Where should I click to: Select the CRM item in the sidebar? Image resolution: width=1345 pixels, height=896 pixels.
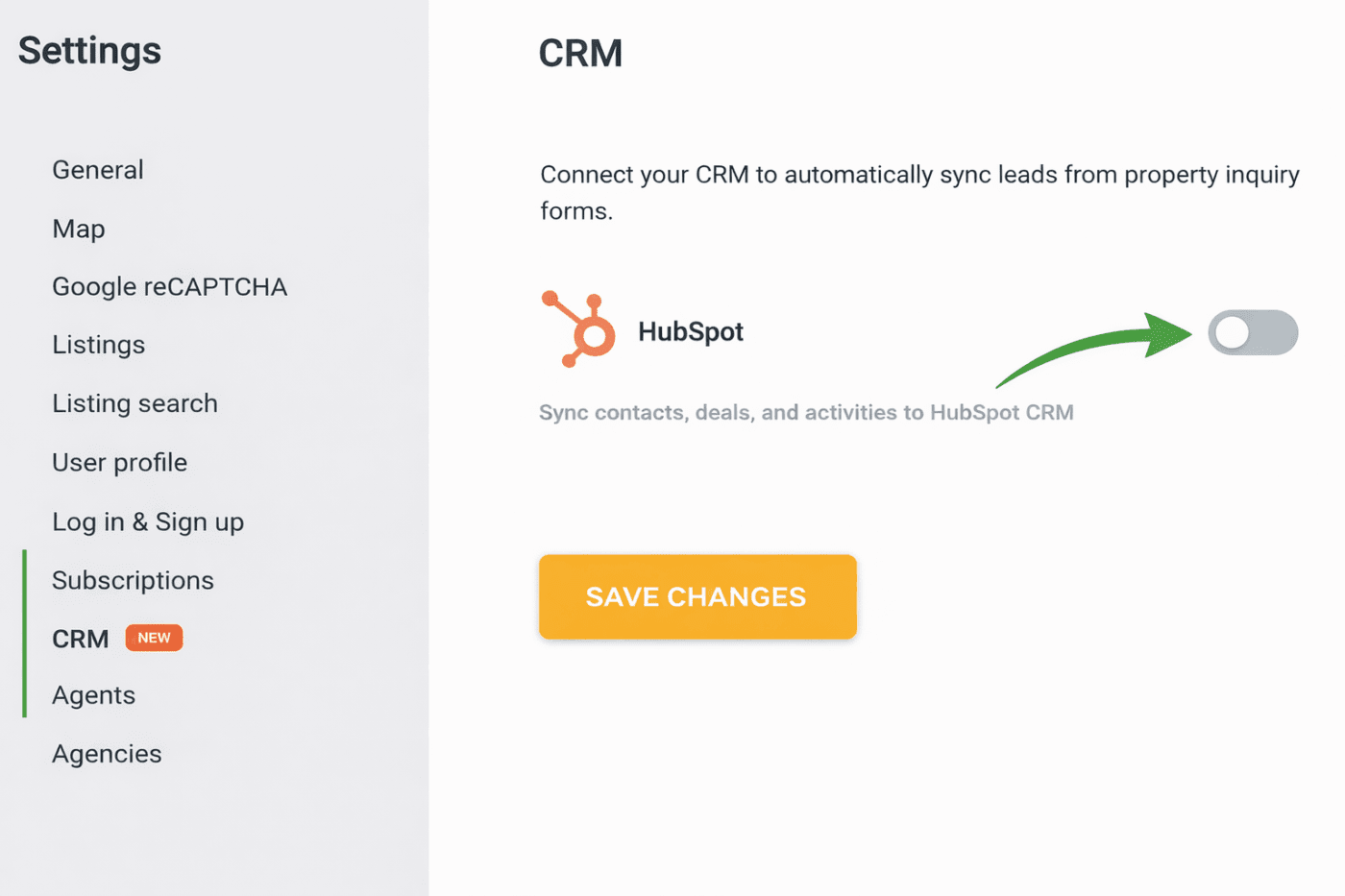(81, 639)
